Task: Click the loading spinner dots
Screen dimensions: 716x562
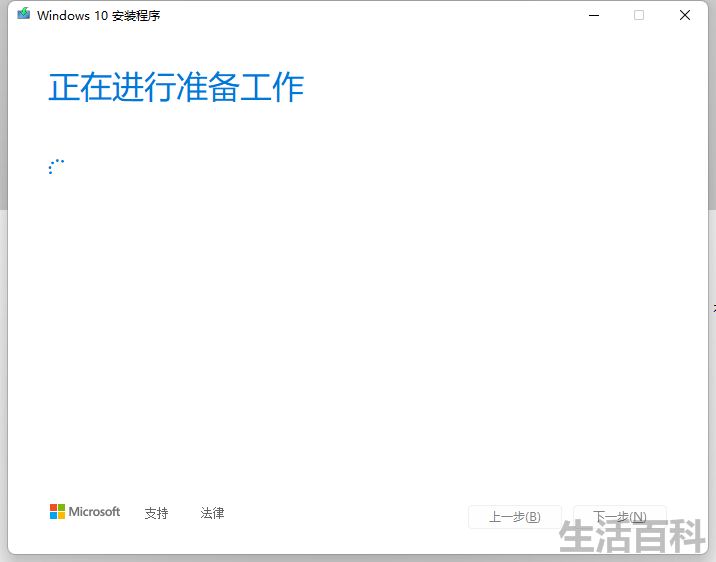Action: click(x=56, y=167)
